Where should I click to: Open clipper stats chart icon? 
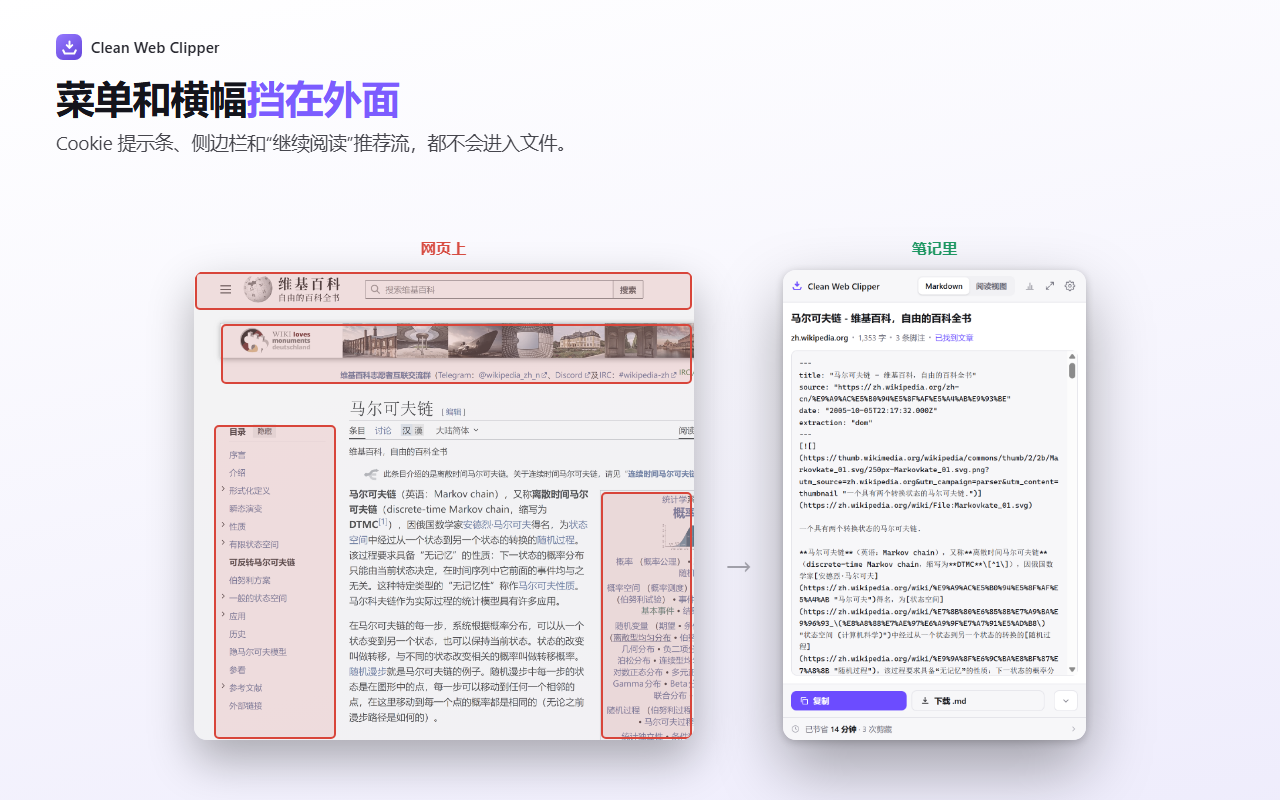click(x=1030, y=286)
